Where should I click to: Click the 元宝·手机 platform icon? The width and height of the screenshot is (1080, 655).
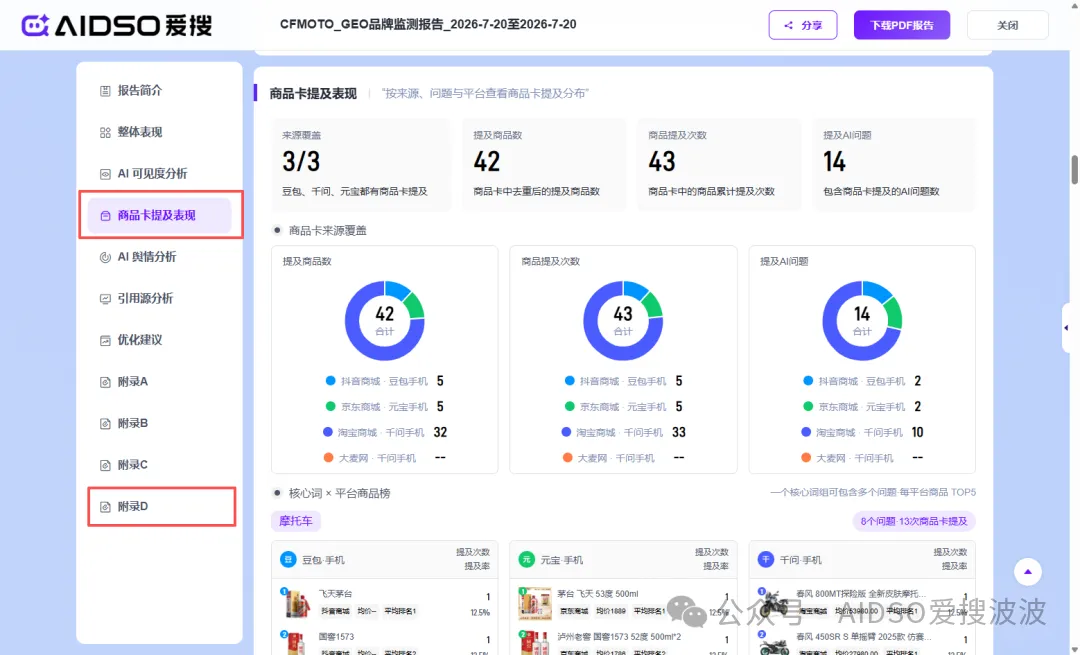coord(526,559)
